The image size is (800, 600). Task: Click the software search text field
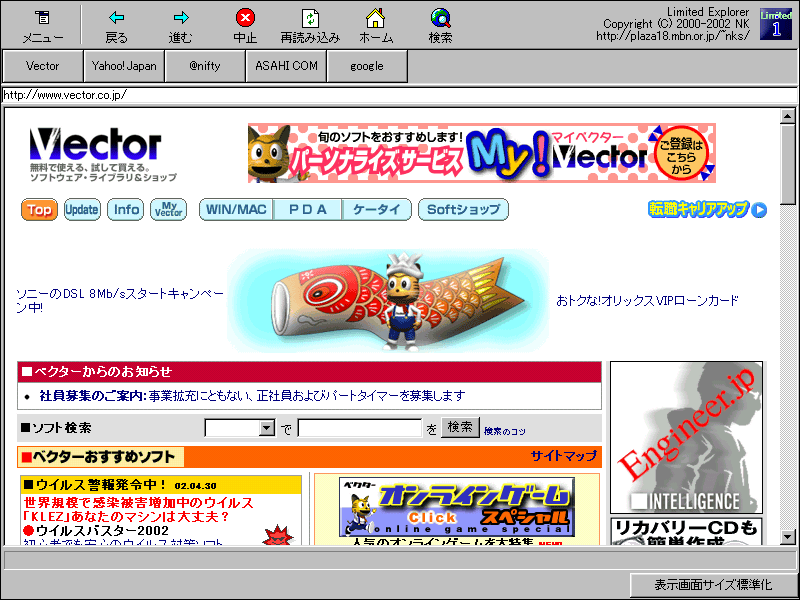click(x=360, y=428)
